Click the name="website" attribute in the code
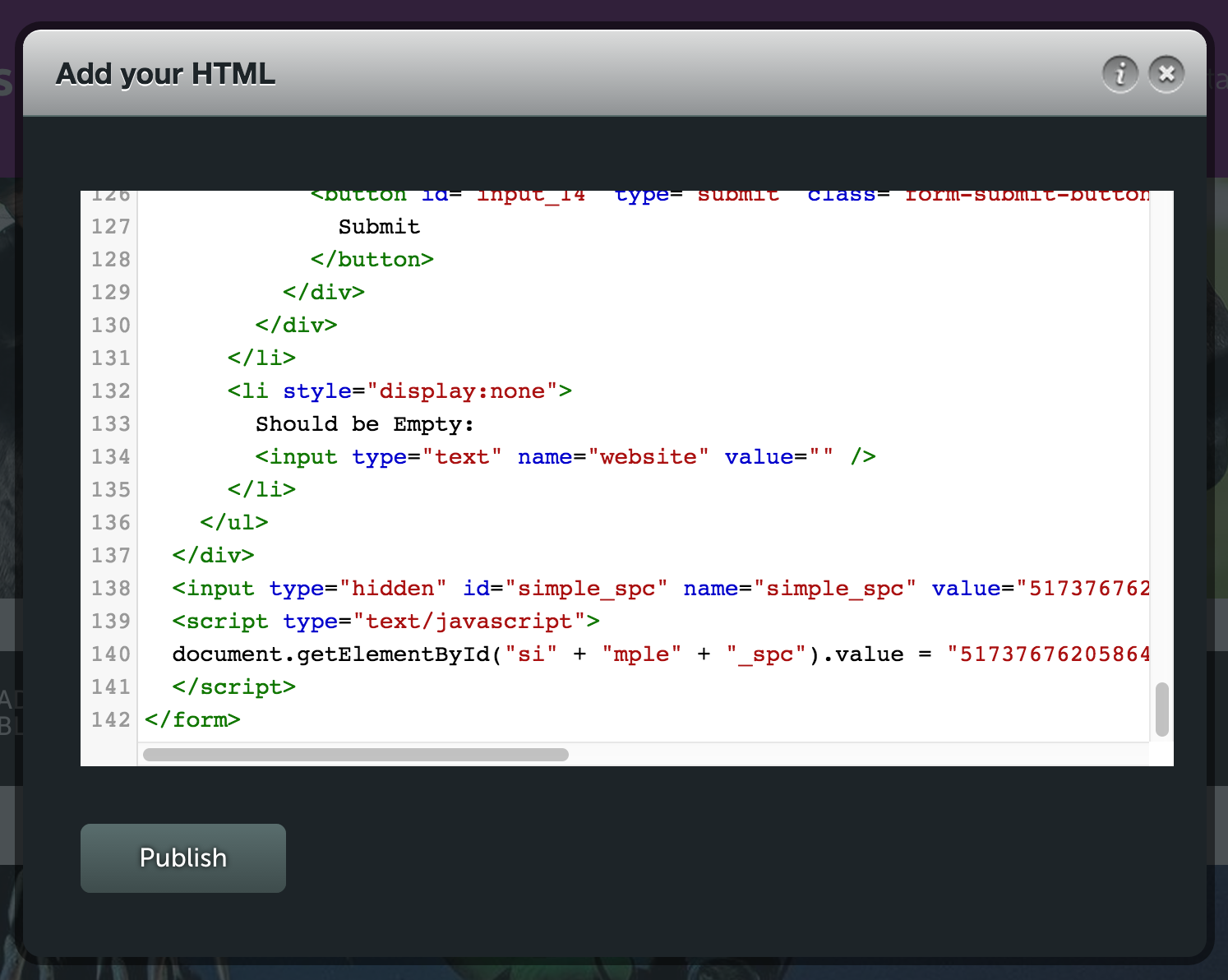Viewport: 1228px width, 980px height. [612, 457]
